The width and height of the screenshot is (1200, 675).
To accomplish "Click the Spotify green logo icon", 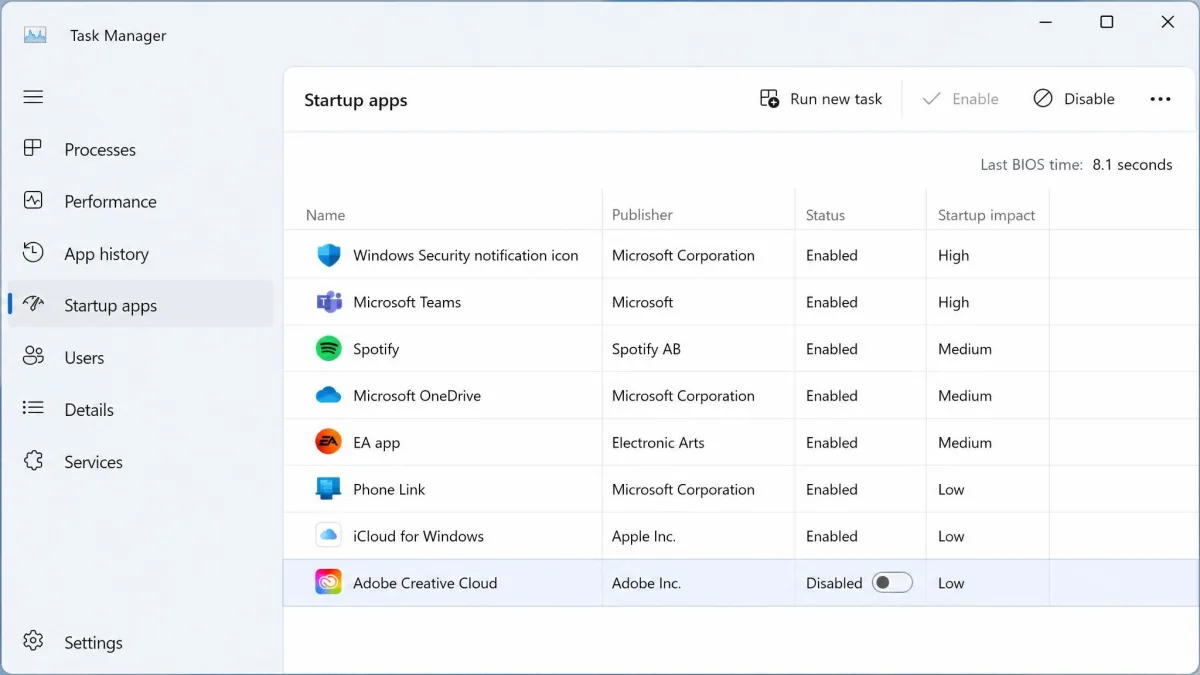I will [328, 349].
